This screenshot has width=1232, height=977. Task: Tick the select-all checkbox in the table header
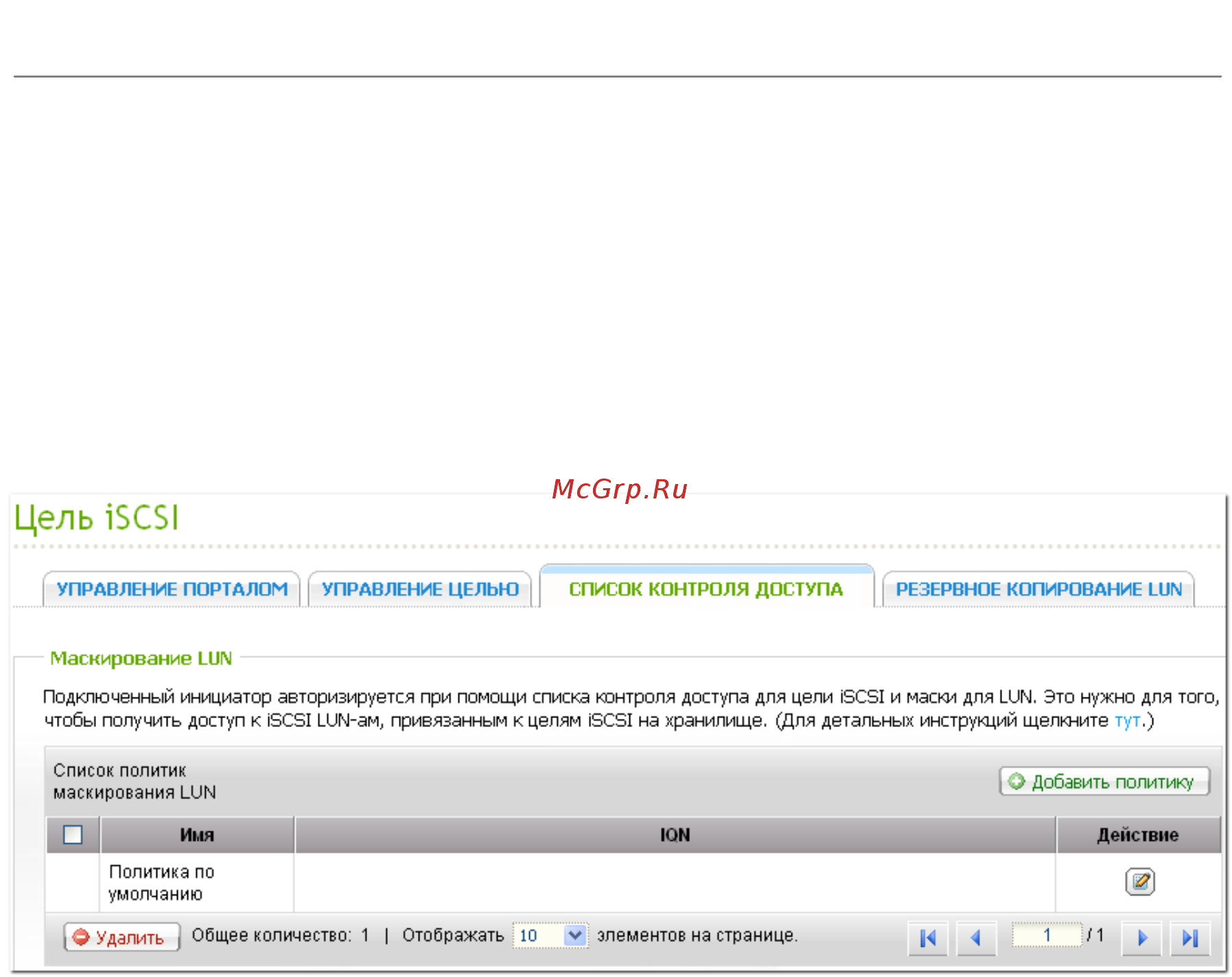(73, 834)
